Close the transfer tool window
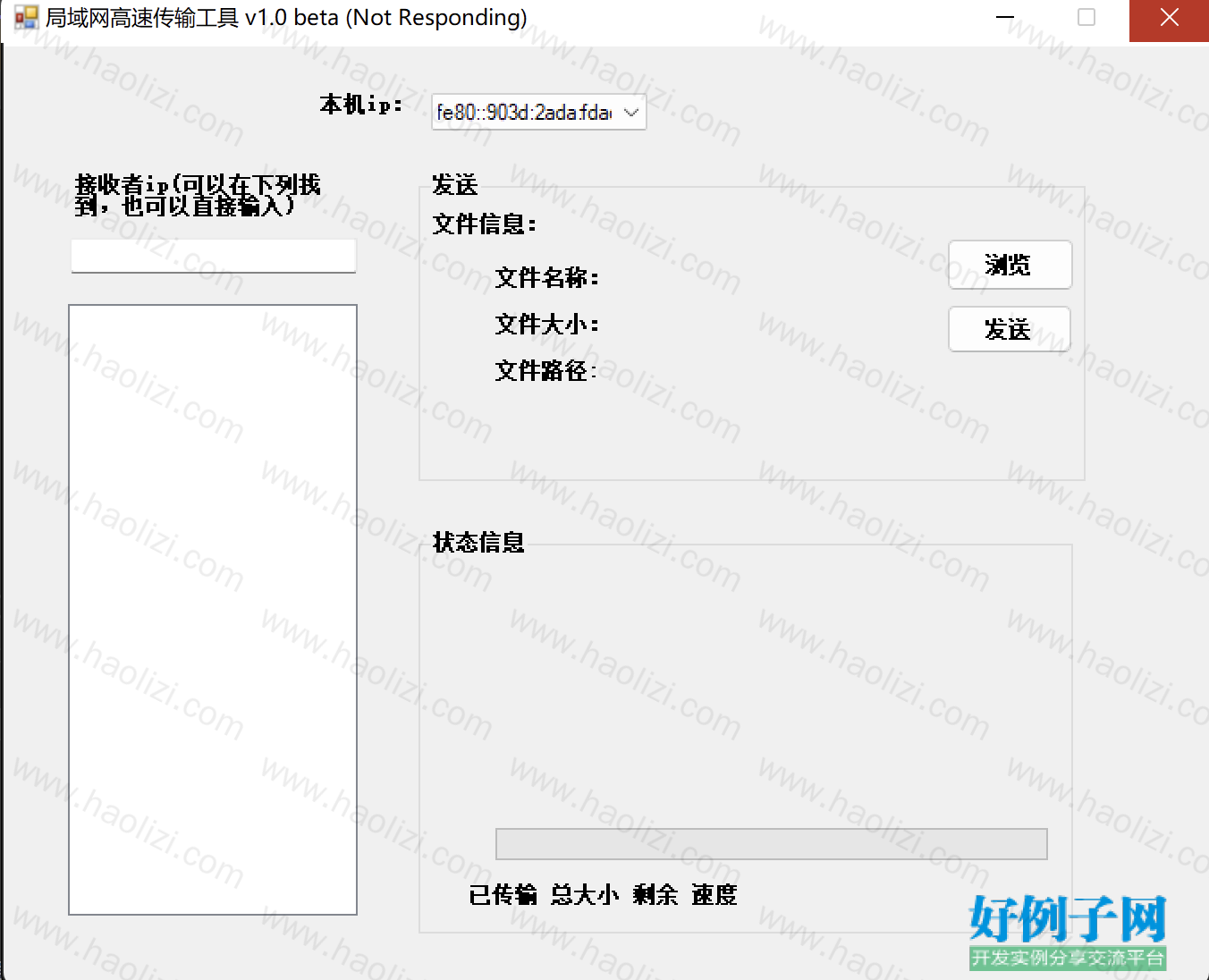1209x980 pixels. point(1169,18)
